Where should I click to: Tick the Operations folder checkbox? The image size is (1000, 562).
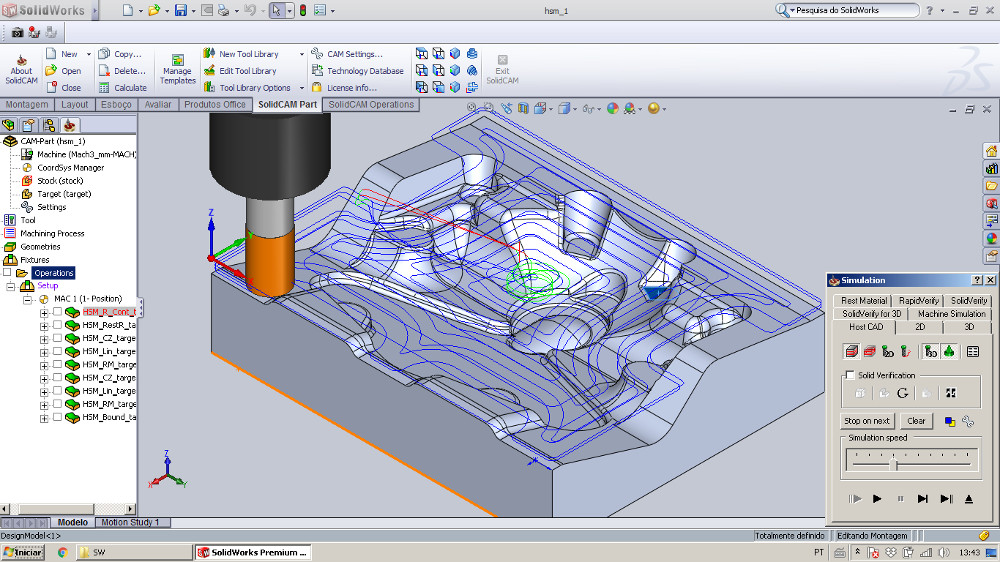[7, 272]
